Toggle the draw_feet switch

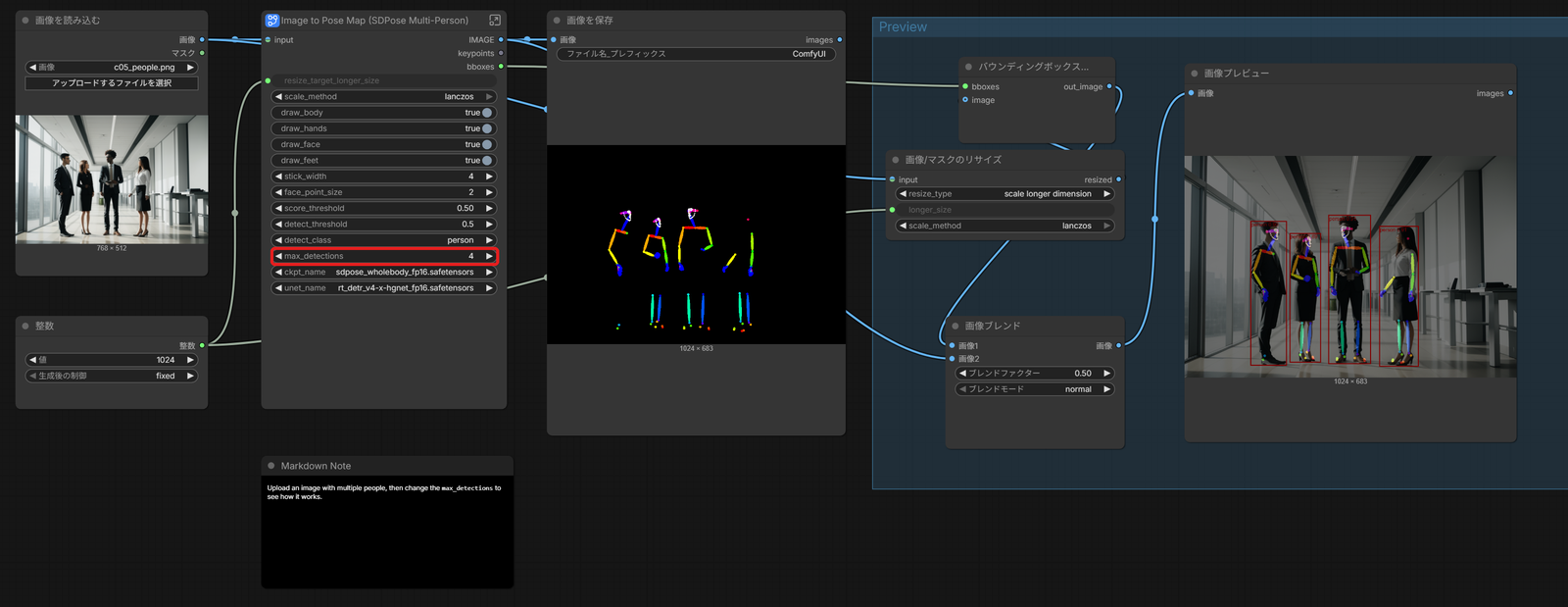coord(487,160)
